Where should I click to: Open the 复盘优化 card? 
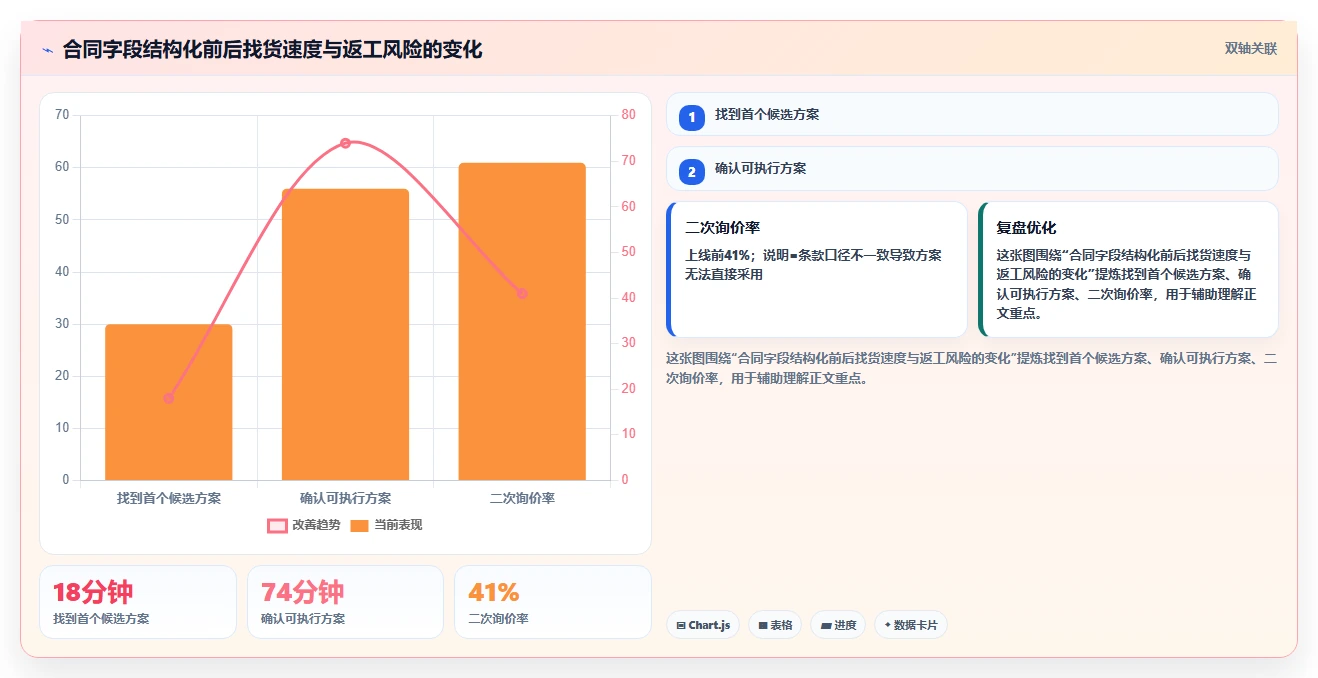[1128, 269]
